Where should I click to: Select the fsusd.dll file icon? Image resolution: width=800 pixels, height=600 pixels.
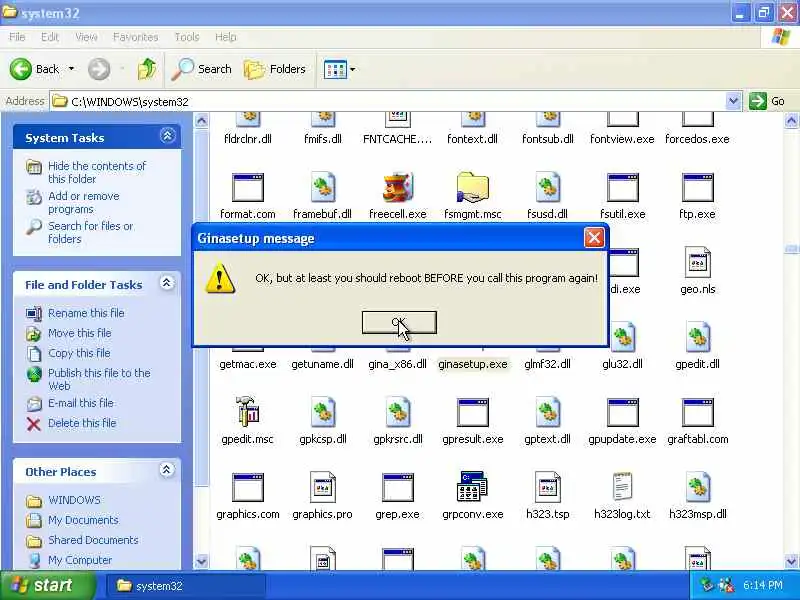547,187
